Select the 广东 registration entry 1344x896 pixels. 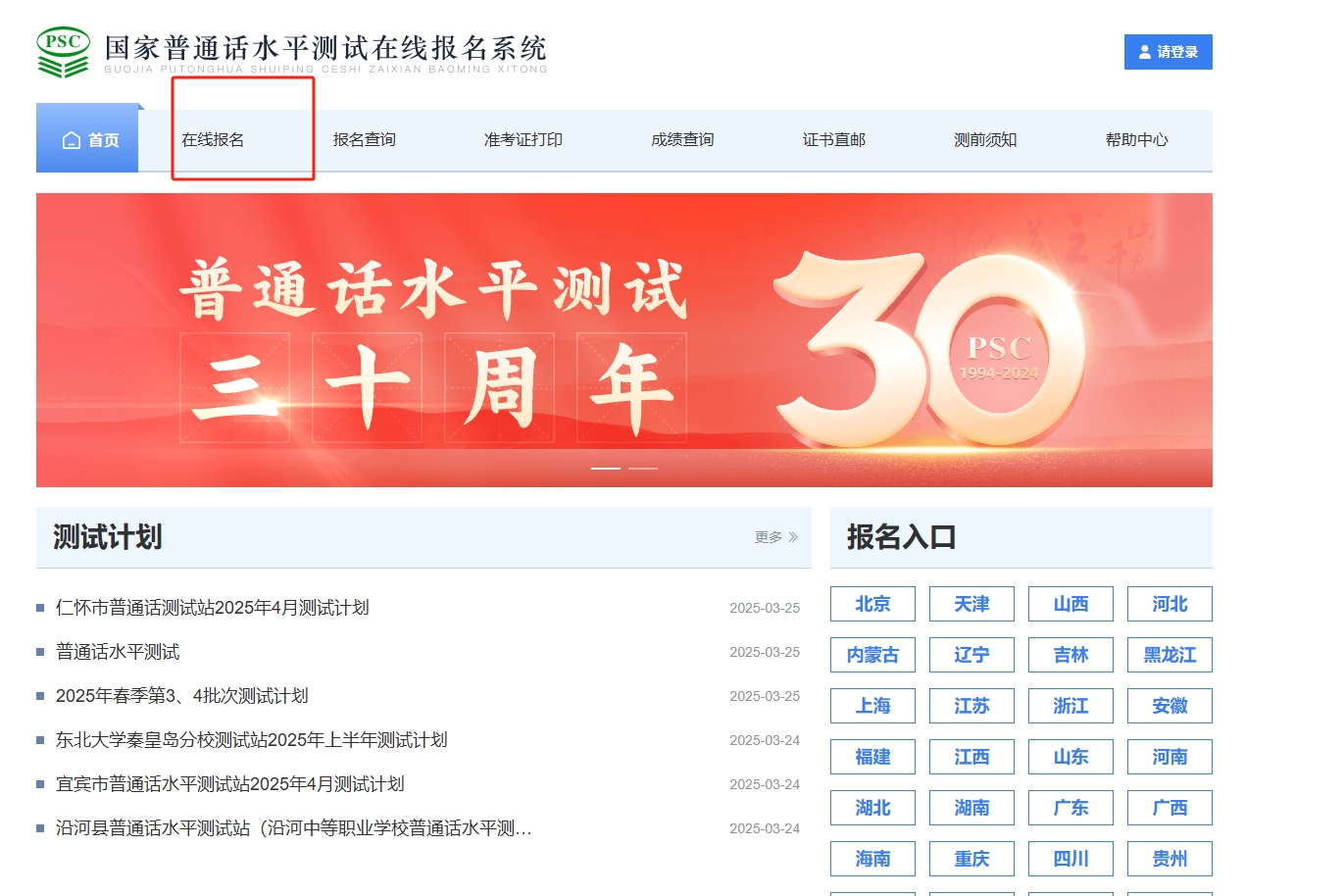click(x=1070, y=808)
